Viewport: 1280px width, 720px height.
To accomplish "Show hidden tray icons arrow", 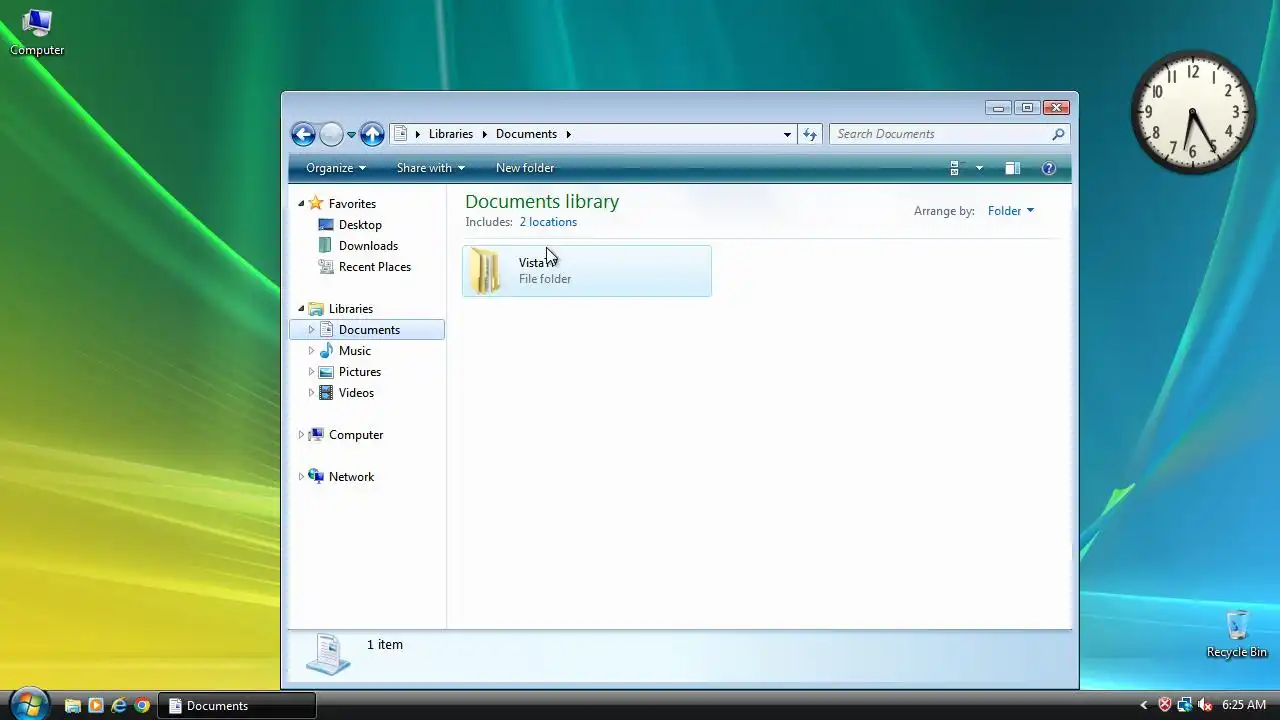I will [1144, 706].
